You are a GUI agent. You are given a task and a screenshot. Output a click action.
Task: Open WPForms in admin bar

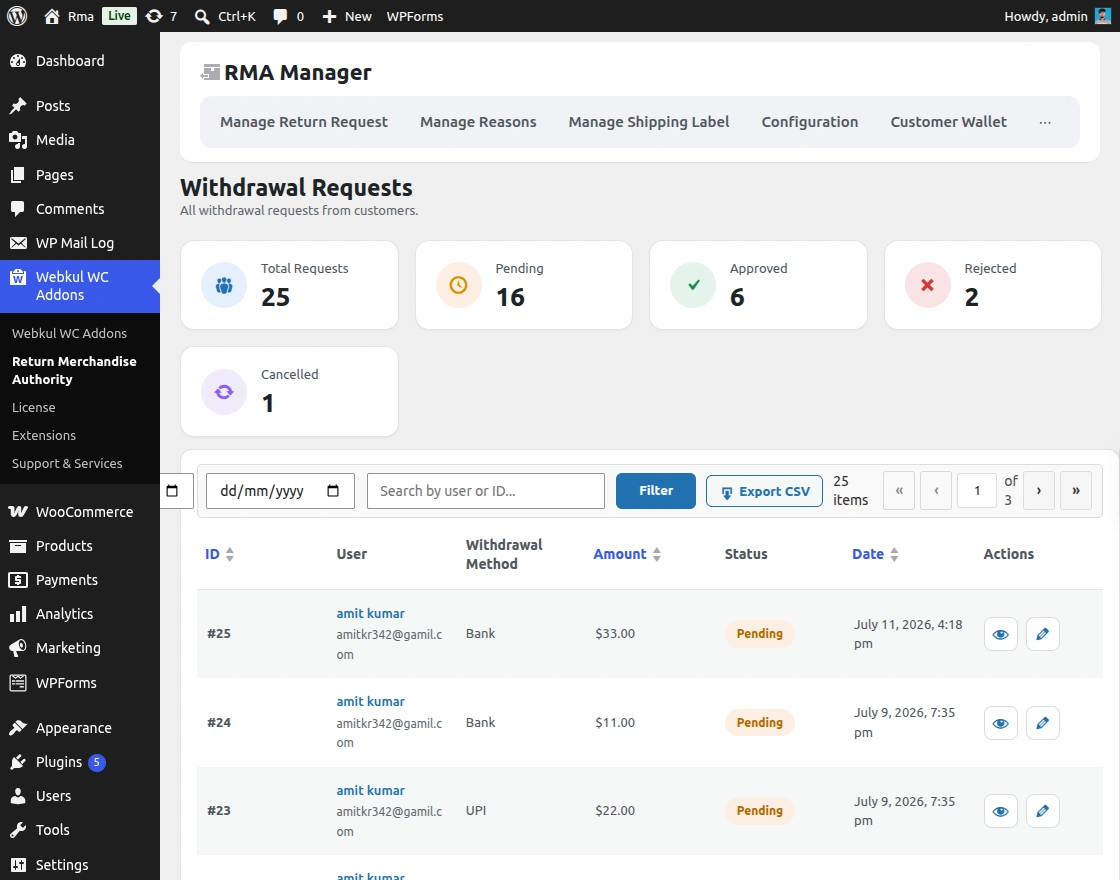[x=414, y=16]
